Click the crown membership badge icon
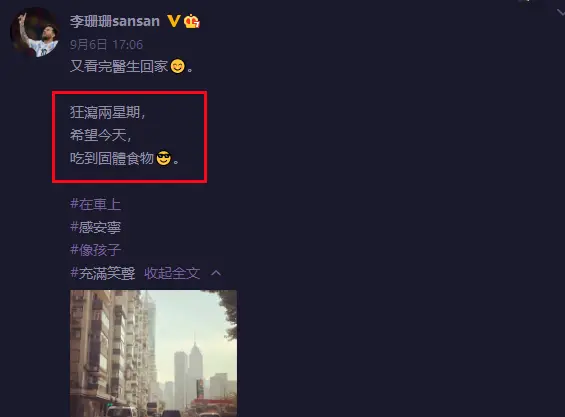The height and width of the screenshot is (417, 565). point(192,21)
